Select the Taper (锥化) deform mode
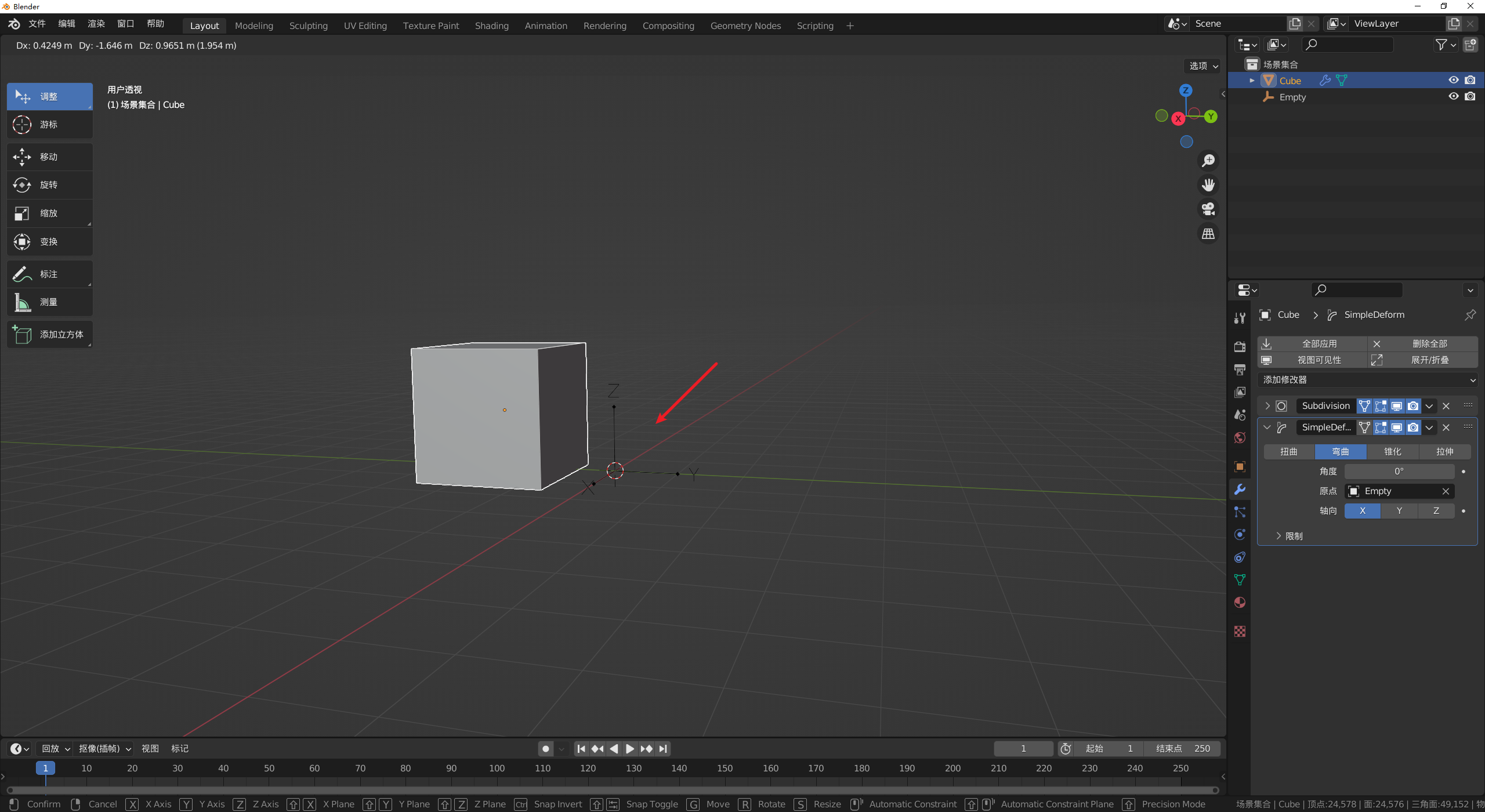Screen dimensions: 1485x812 1392,452
